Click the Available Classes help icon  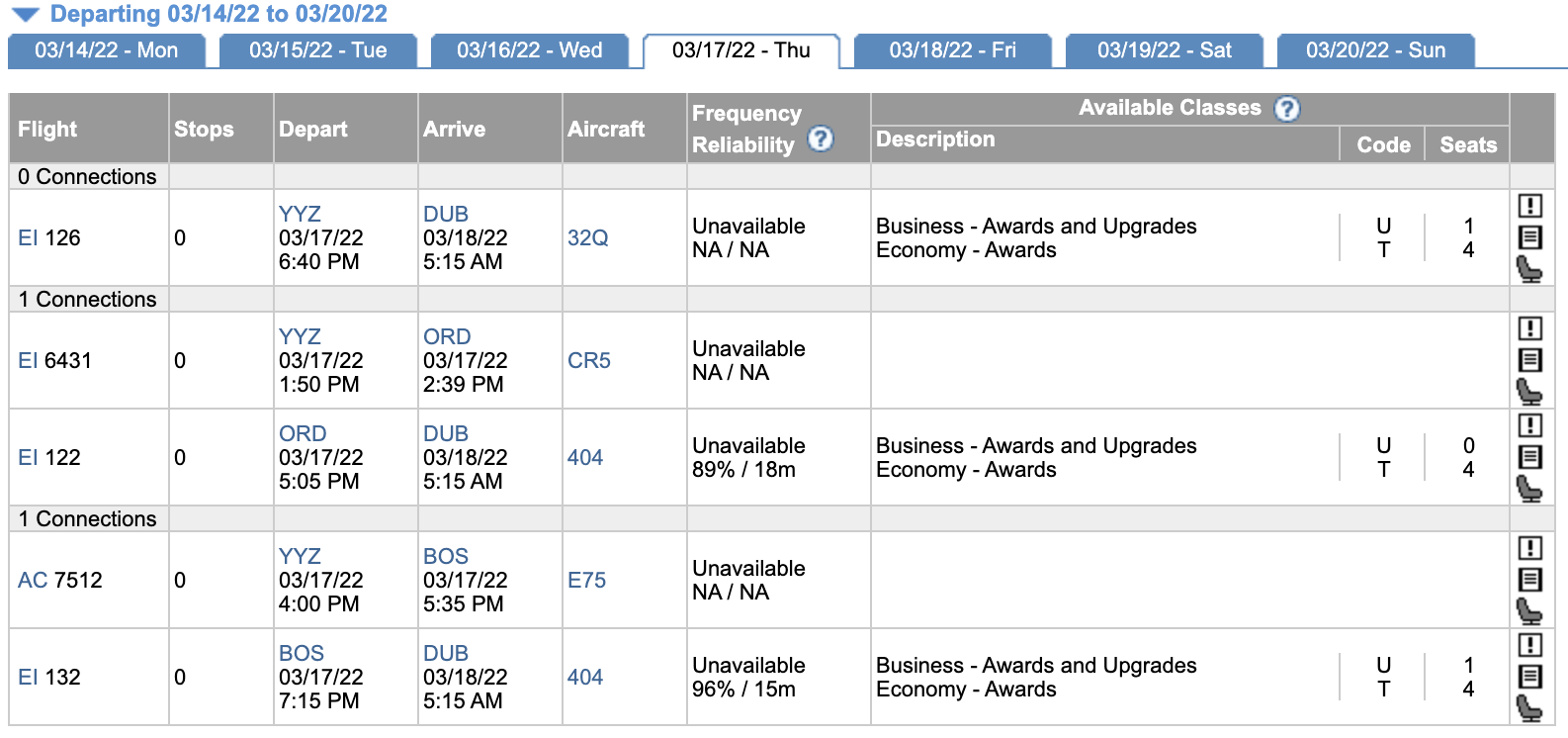coord(1286,109)
